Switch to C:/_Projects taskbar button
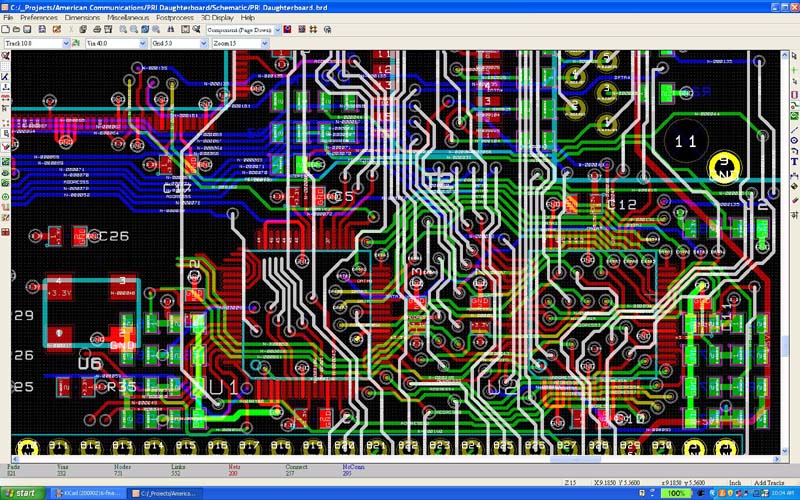 click(164, 493)
